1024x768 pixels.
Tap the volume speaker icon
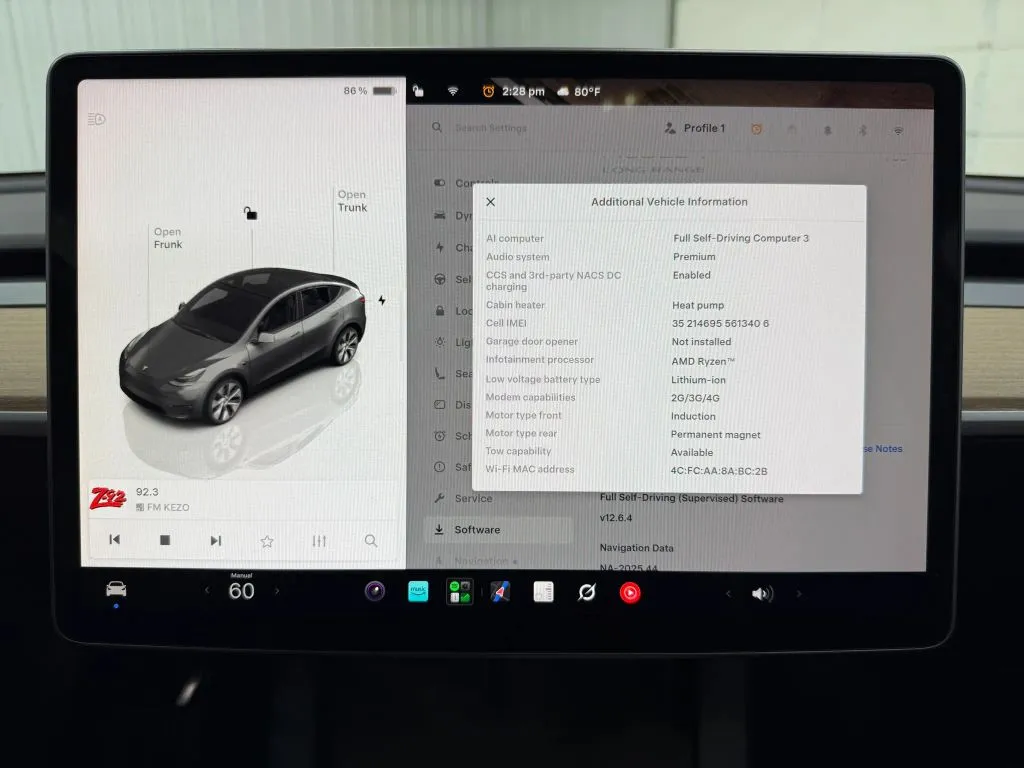click(x=762, y=594)
